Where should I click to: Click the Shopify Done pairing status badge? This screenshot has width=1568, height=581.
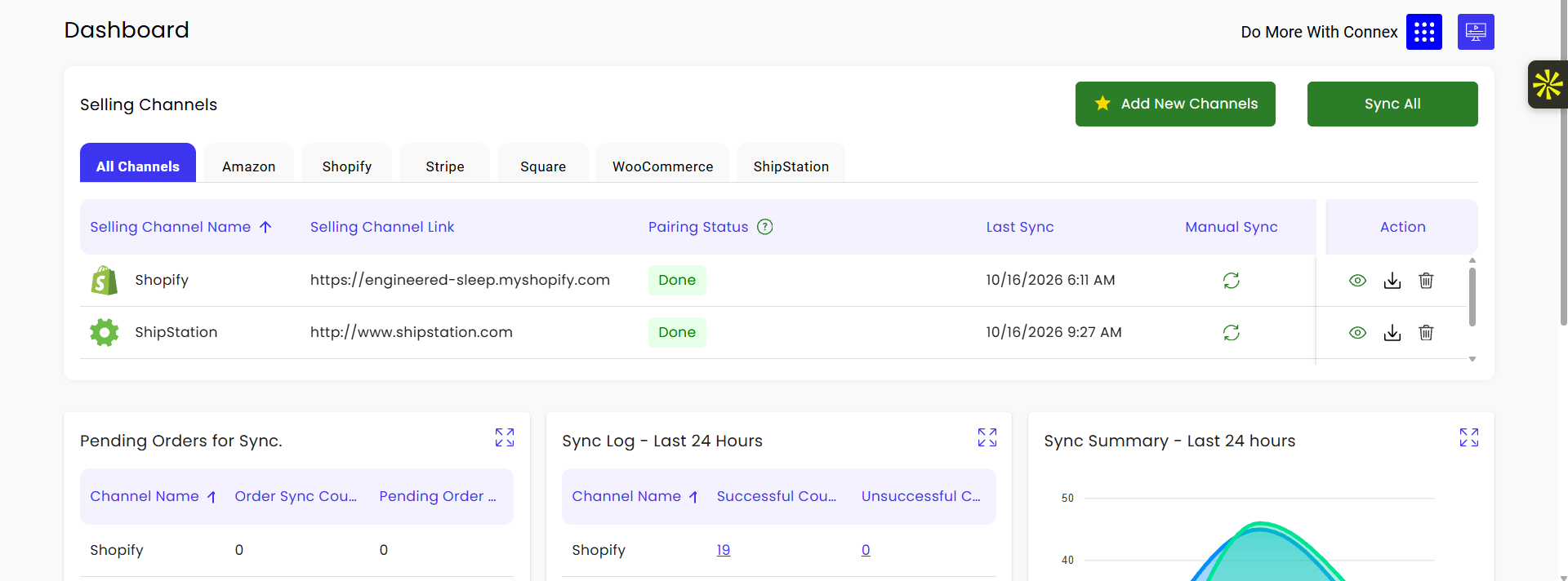[x=677, y=280]
